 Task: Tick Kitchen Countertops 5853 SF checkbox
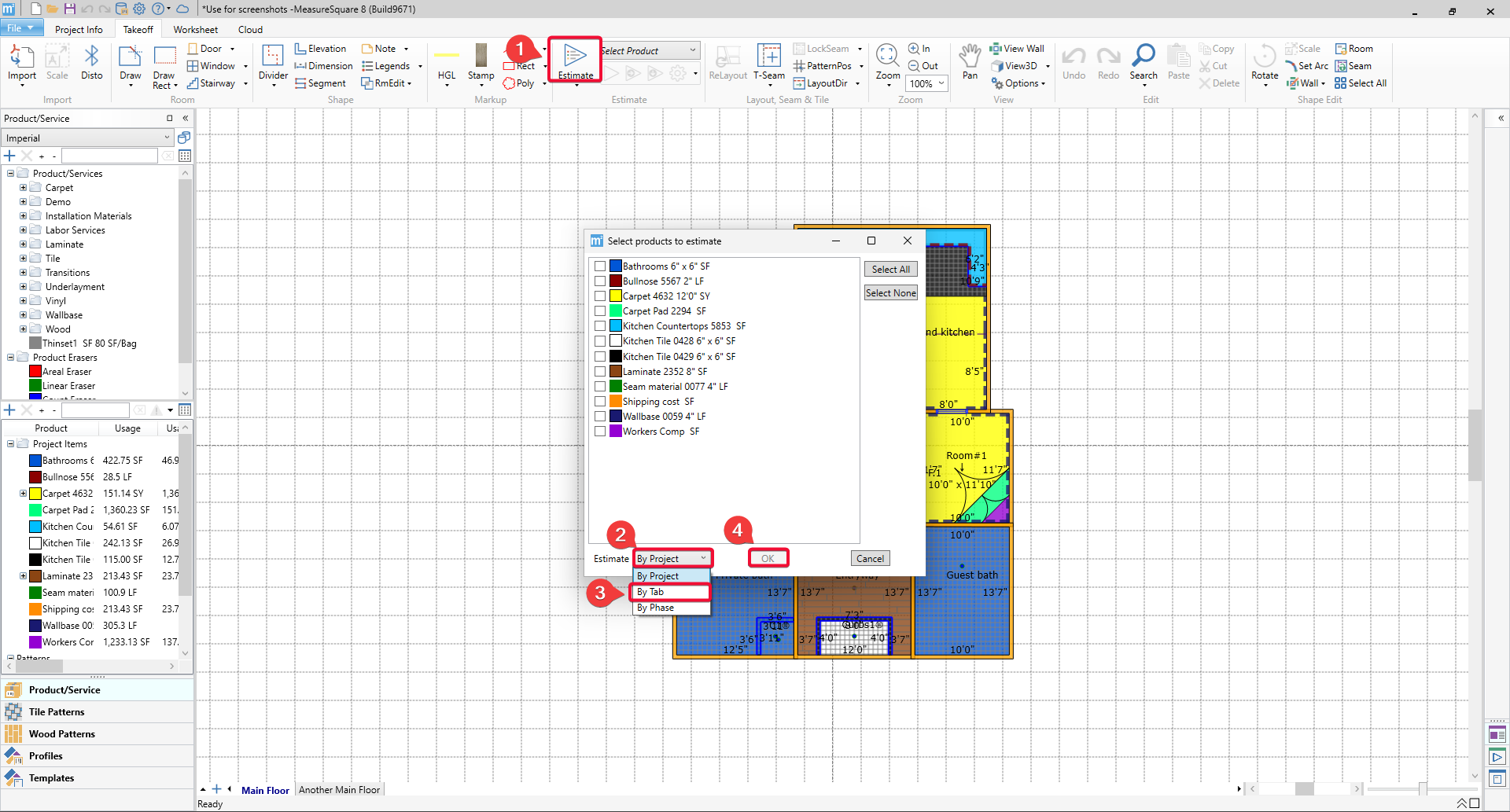click(600, 326)
